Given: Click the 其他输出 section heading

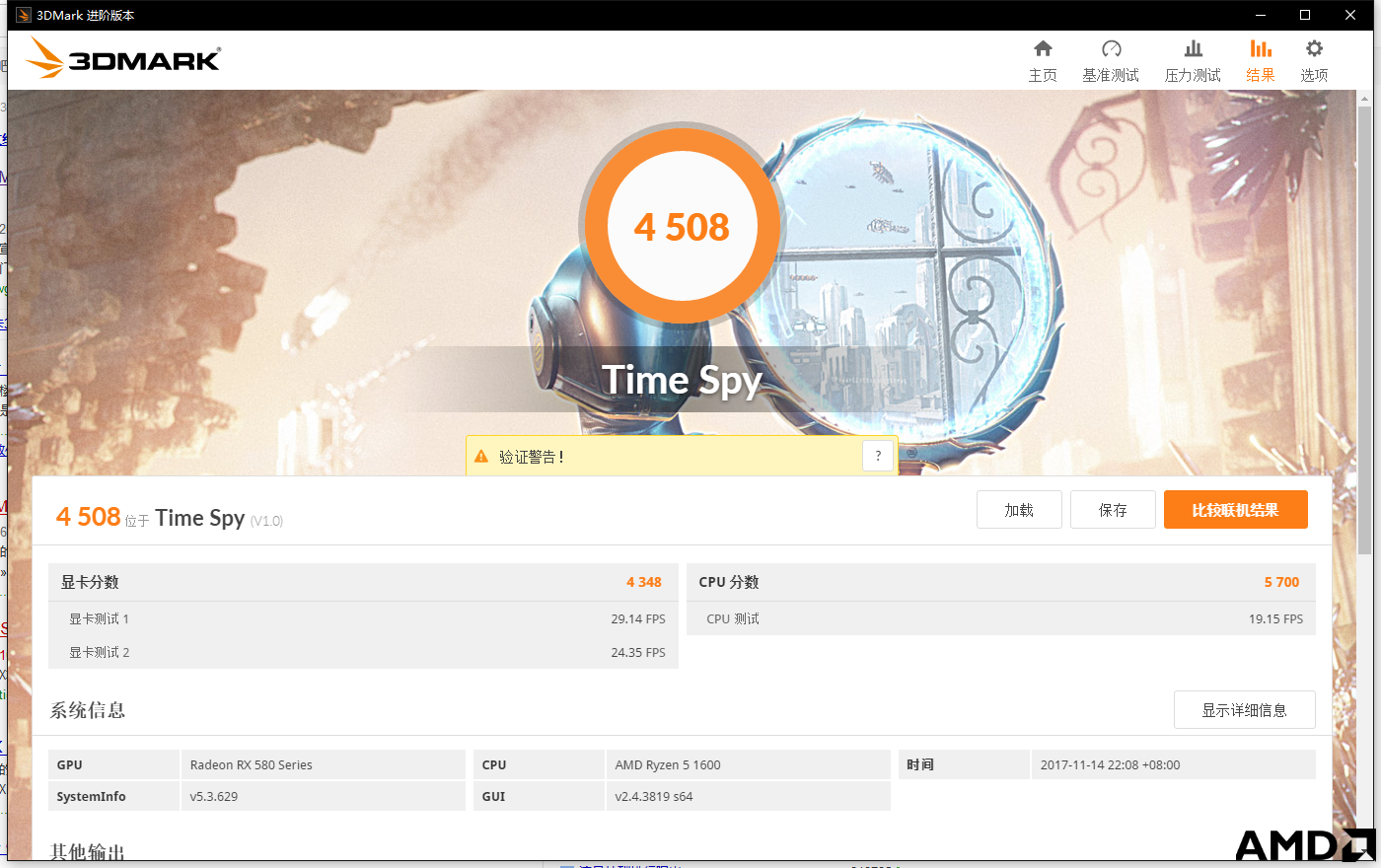Looking at the screenshot, I should pos(88,851).
